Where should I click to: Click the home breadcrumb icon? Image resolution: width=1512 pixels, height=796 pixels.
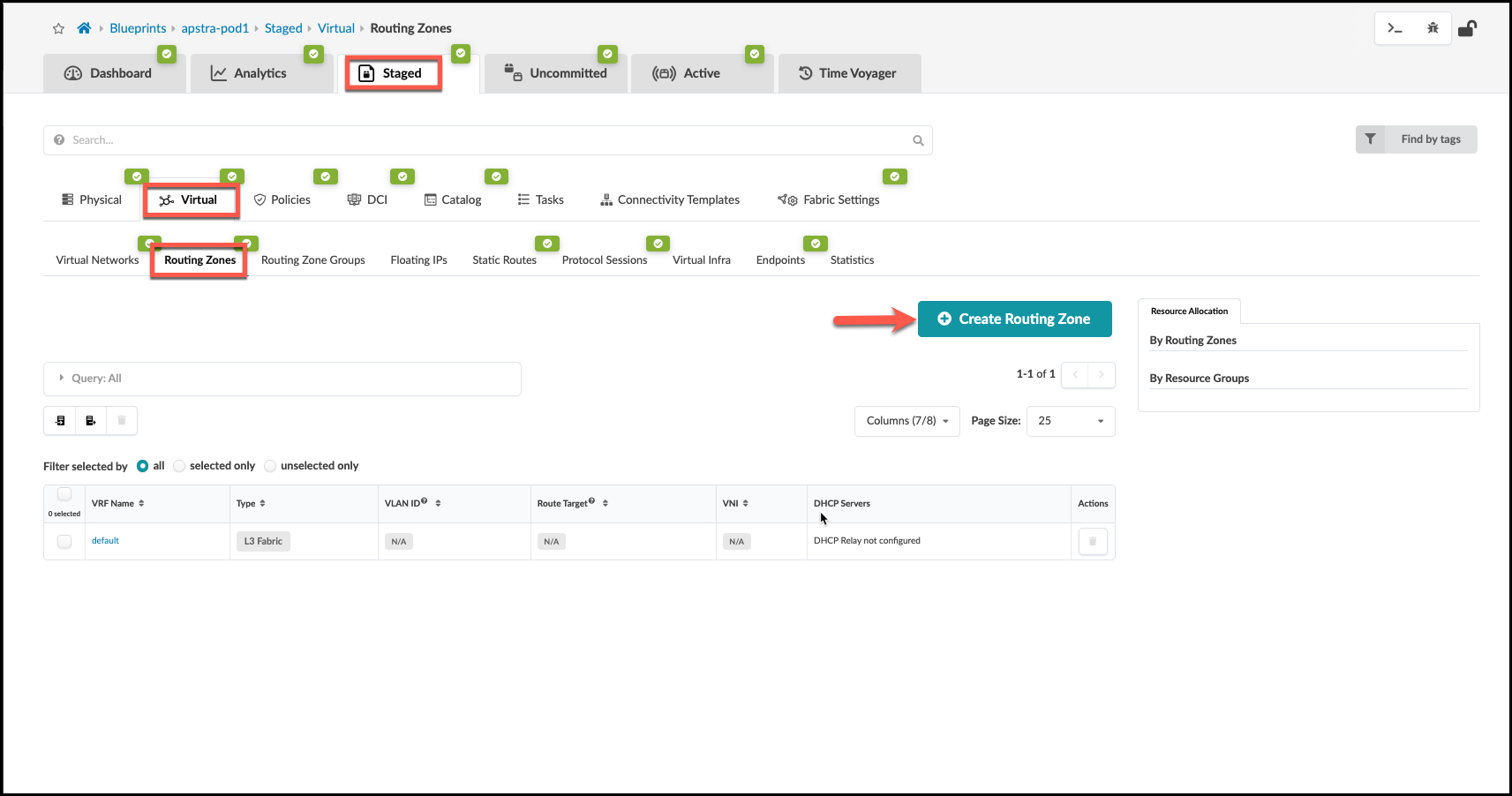pyautogui.click(x=84, y=27)
